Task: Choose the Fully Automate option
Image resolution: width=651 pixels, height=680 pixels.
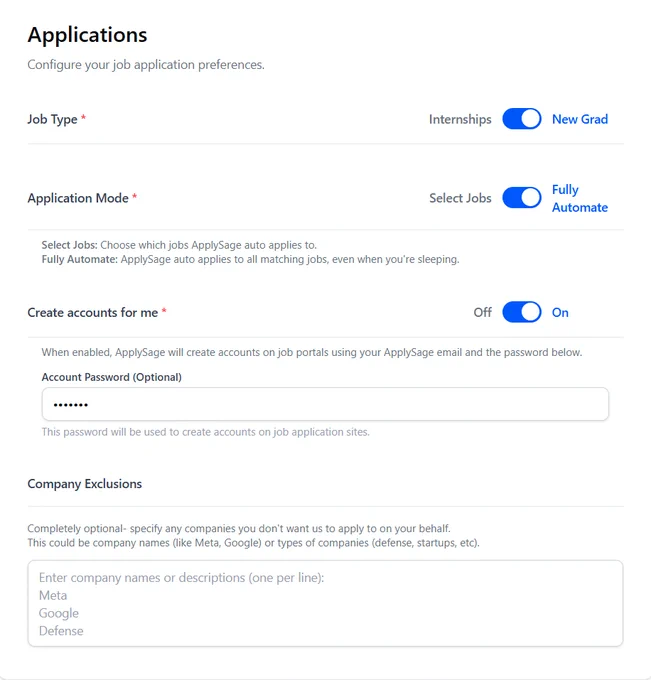Action: point(580,198)
